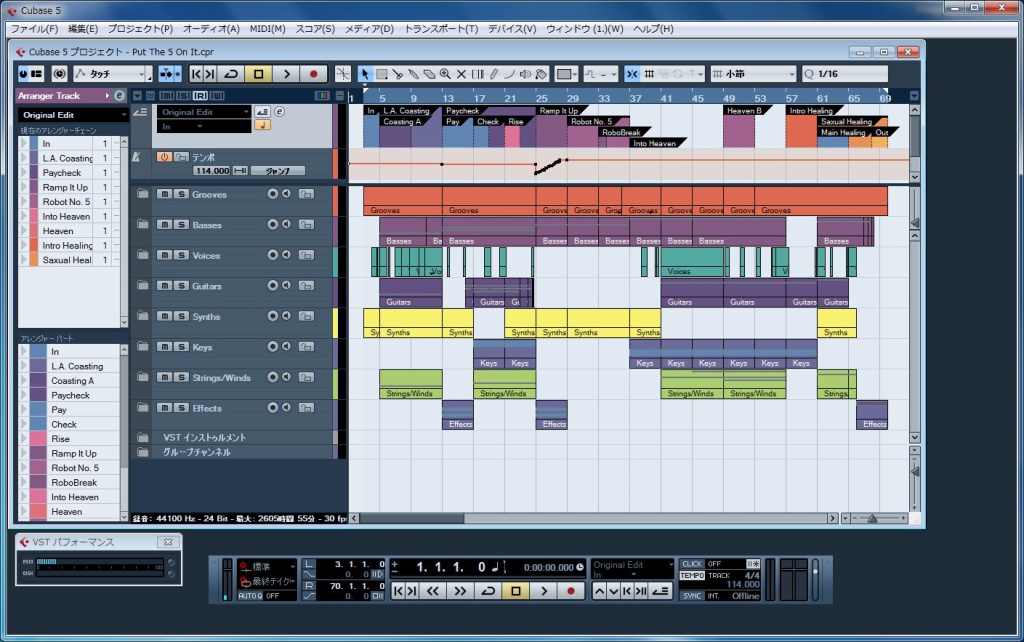The width and height of the screenshot is (1024, 642).
Task: Click transport panel Fast Forward button
Action: click(460, 591)
